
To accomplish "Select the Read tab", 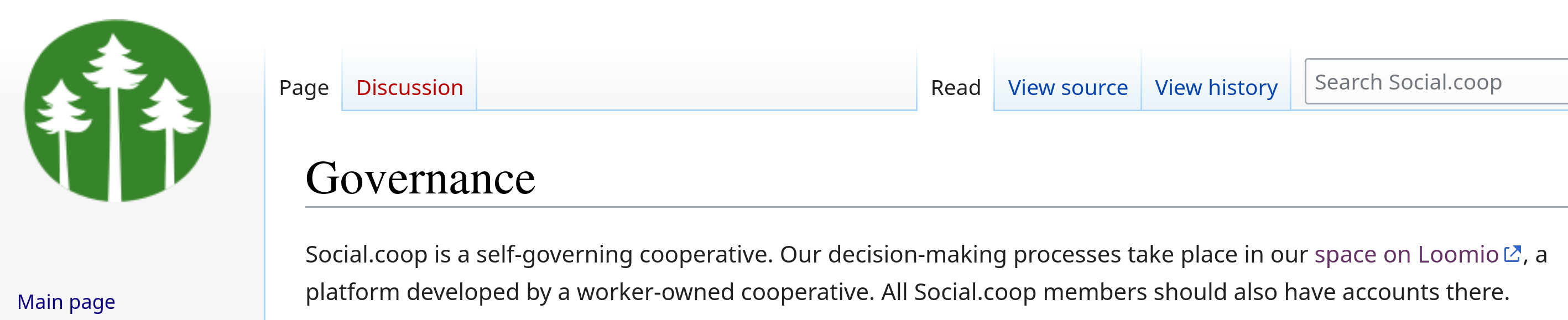I will pyautogui.click(x=955, y=88).
